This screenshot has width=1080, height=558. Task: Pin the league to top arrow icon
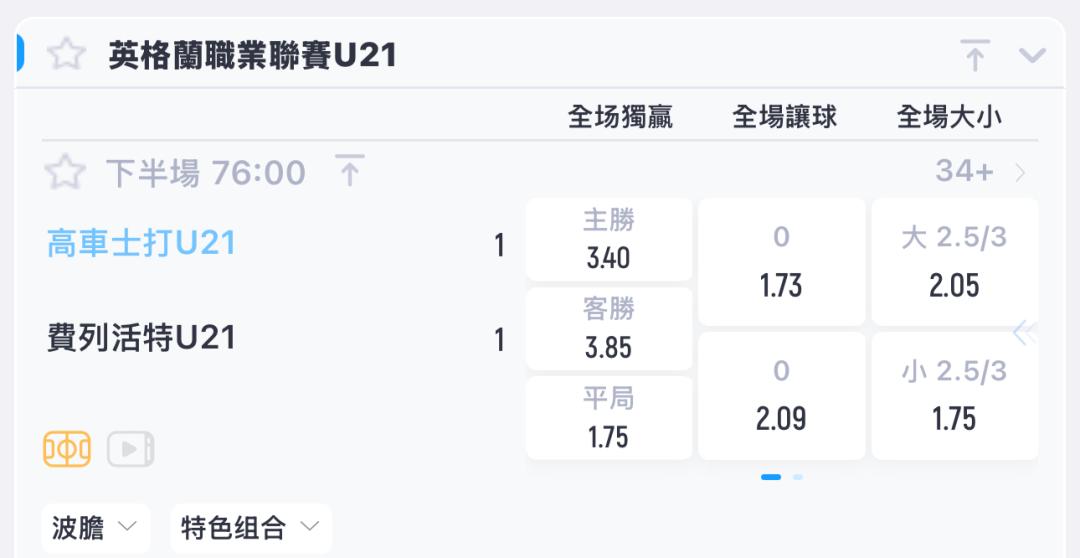(x=975, y=54)
